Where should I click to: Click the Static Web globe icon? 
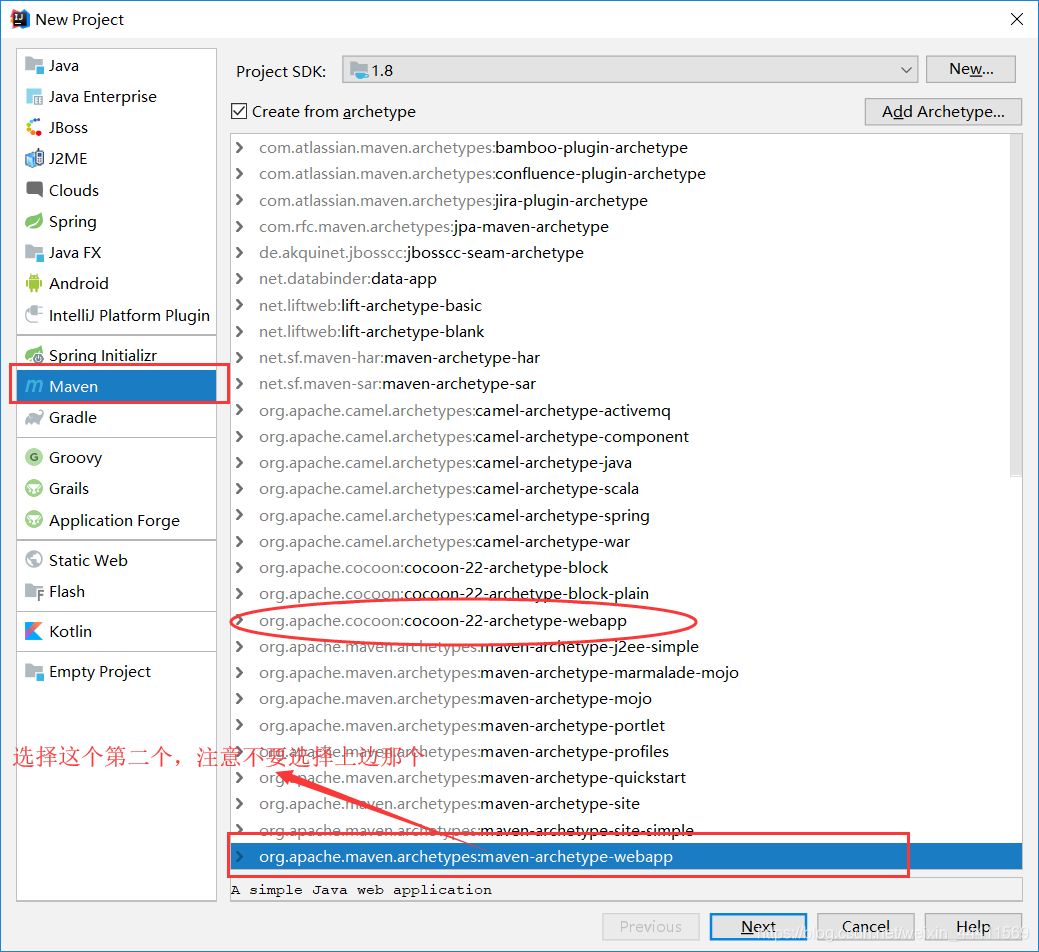coord(34,560)
